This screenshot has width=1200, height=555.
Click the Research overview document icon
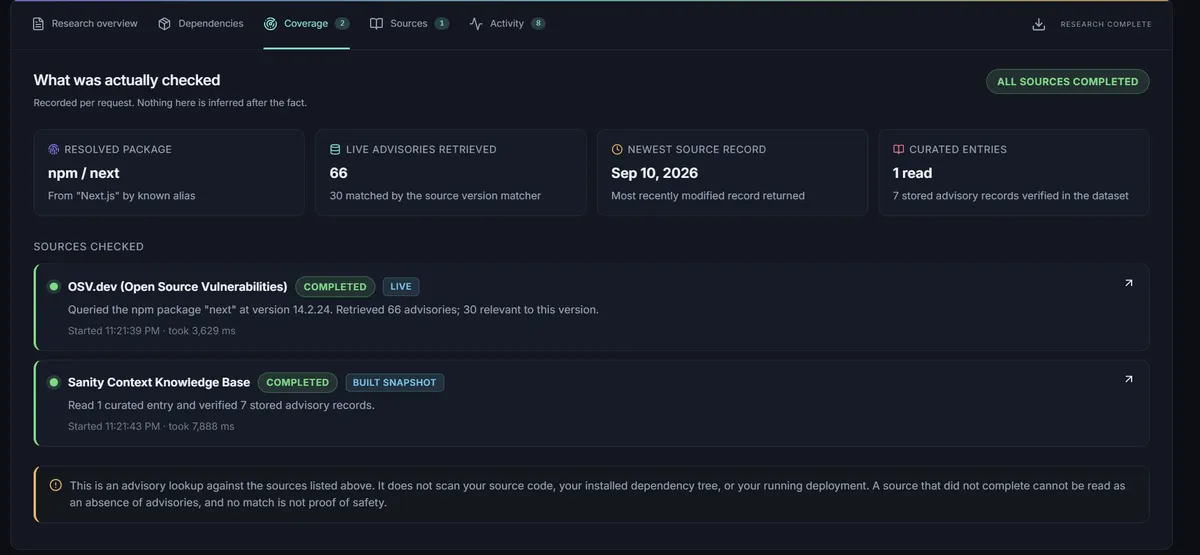pyautogui.click(x=39, y=24)
